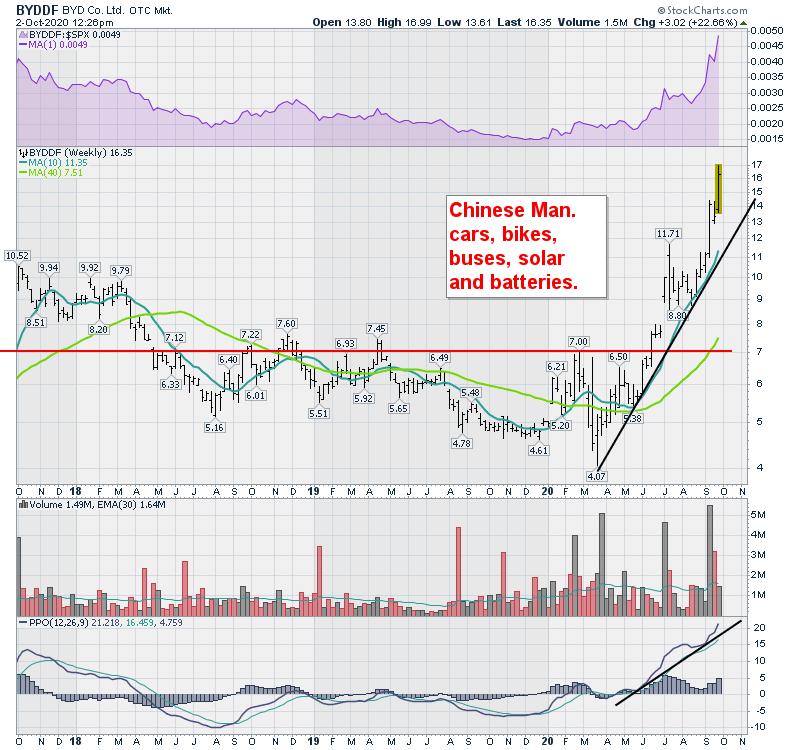
Task: Click the 2018 year marker on main axis
Action: [76, 490]
